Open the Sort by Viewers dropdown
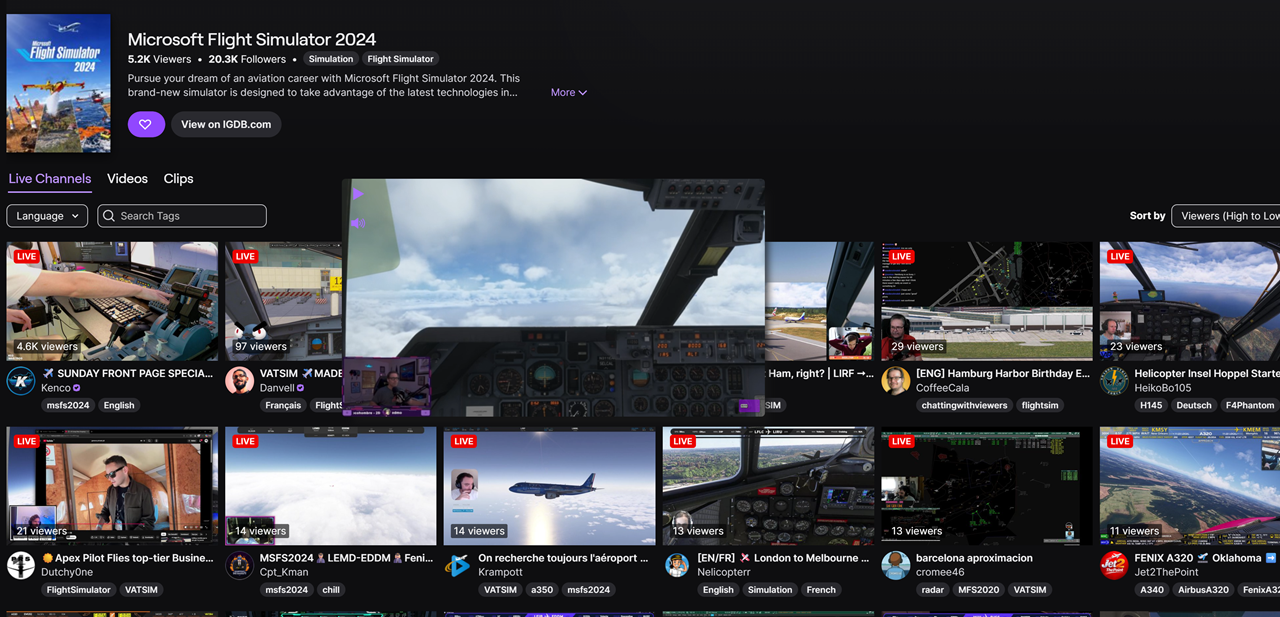 [x=1226, y=216]
